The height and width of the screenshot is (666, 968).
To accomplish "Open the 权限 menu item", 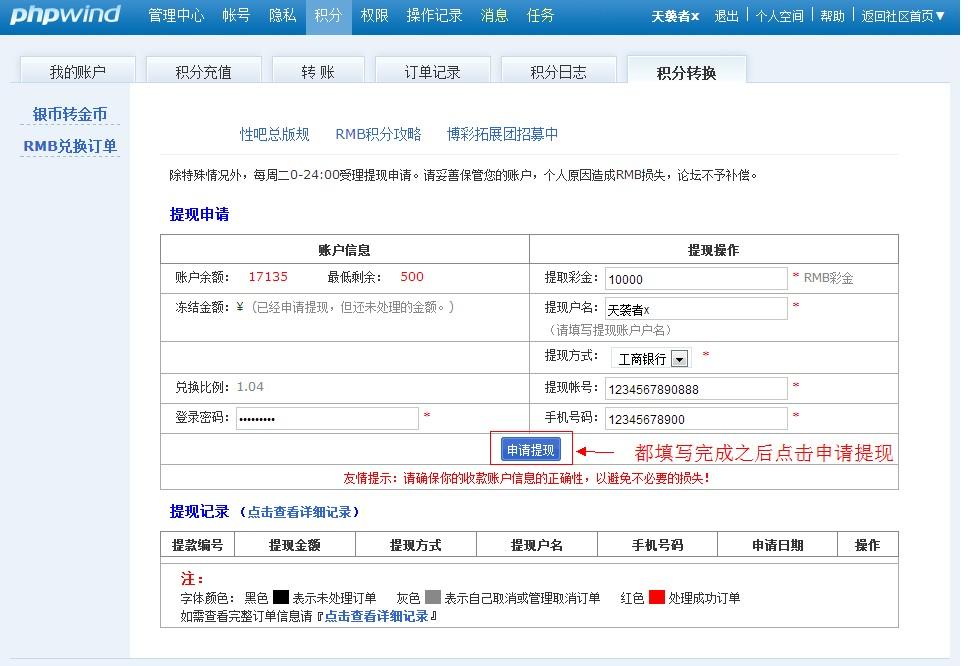I will 374,16.
